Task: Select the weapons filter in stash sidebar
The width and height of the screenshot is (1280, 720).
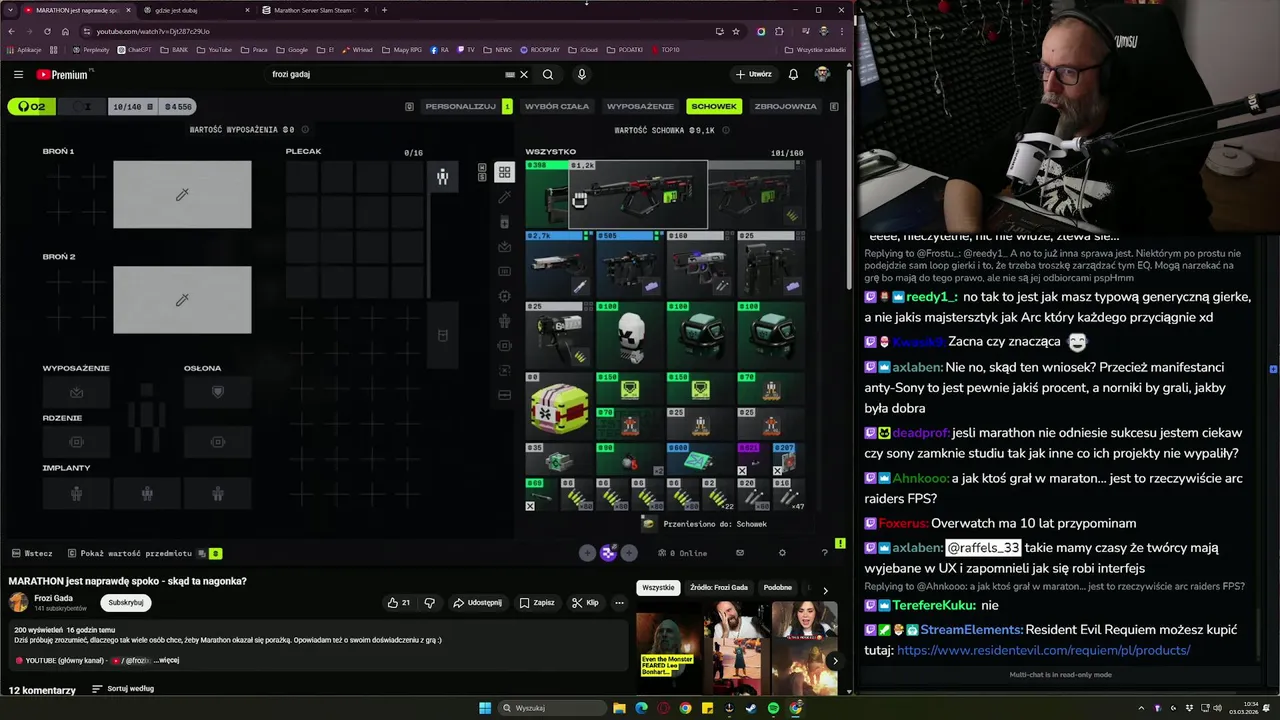Action: 504,197
